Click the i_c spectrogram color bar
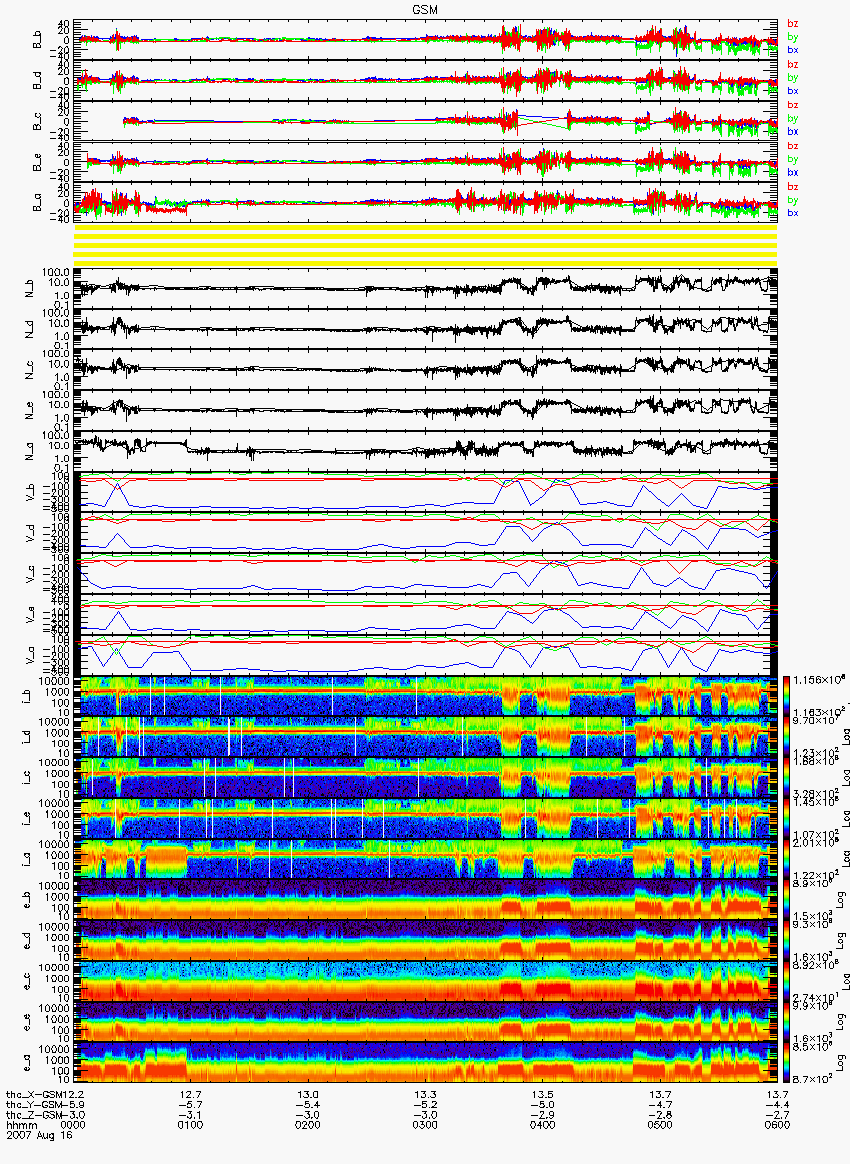 pyautogui.click(x=788, y=778)
